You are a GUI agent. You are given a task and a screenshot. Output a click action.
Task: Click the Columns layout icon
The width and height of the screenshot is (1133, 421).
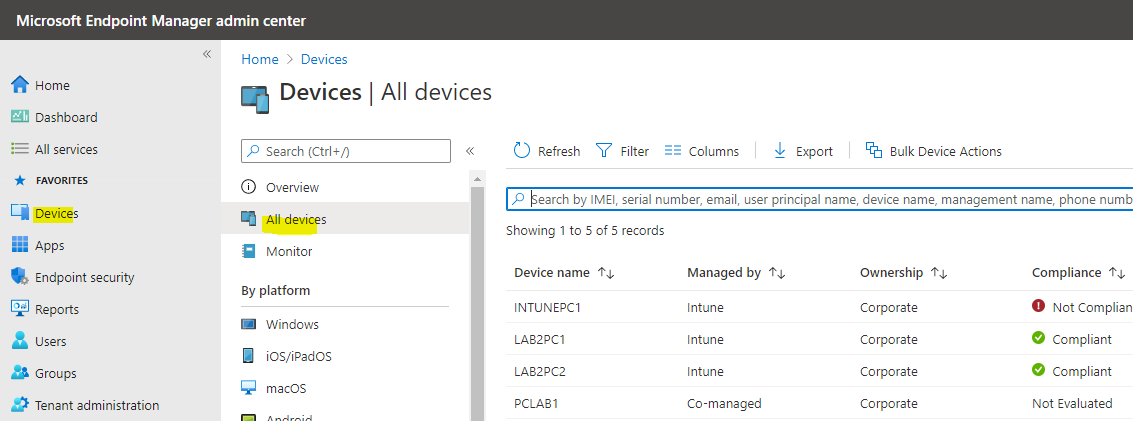(x=673, y=150)
